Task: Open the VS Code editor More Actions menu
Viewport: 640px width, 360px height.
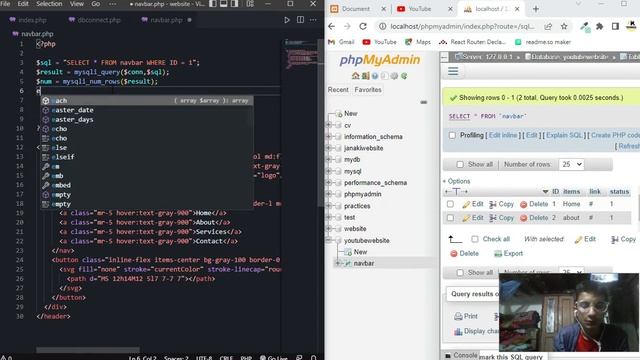Action: coord(313,20)
